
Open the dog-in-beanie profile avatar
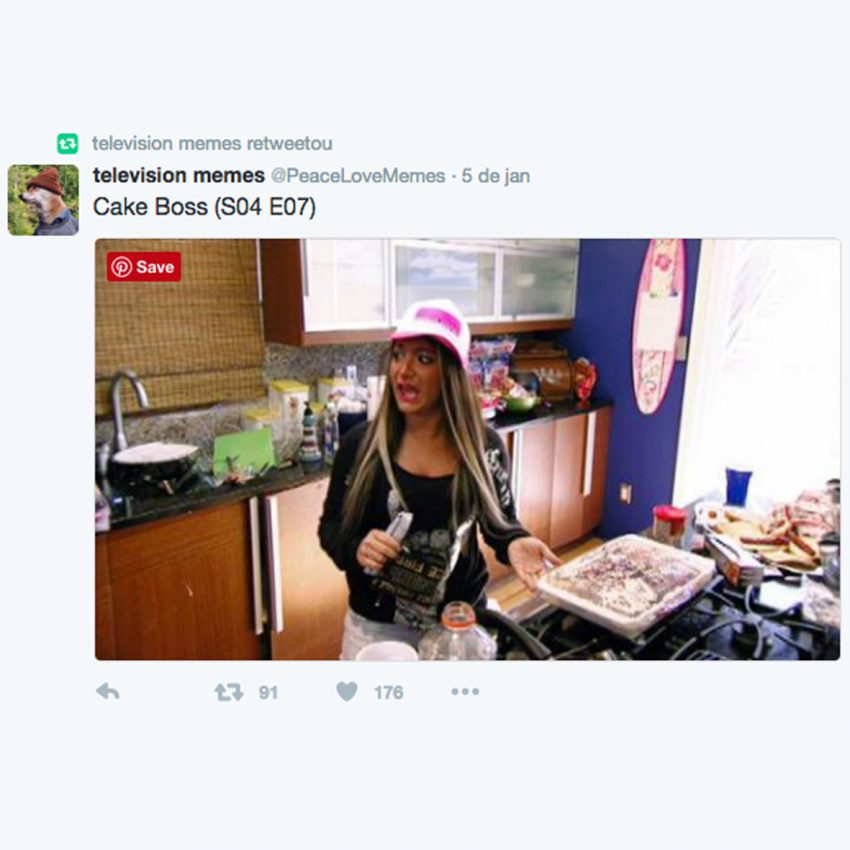[x=43, y=200]
